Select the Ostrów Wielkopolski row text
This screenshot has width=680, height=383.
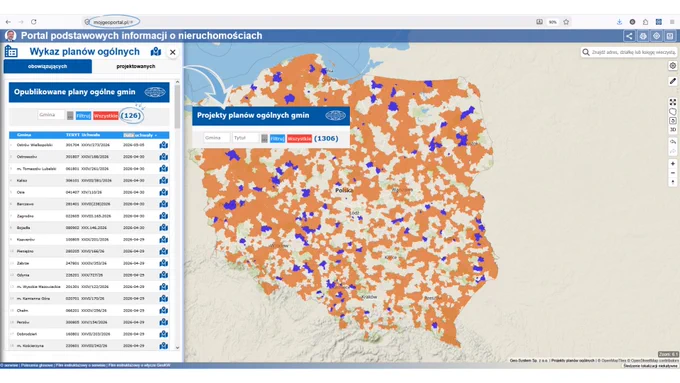[x=35, y=145]
